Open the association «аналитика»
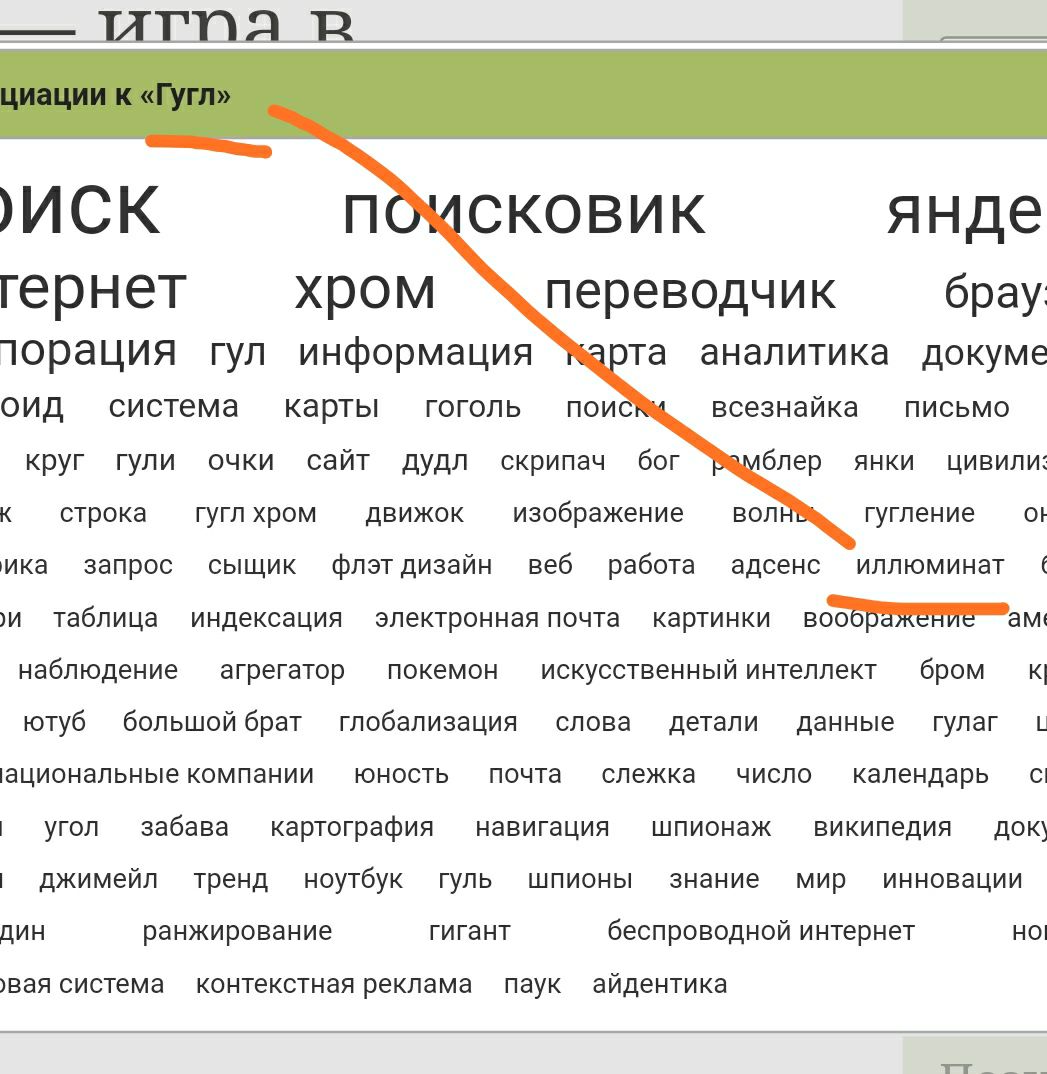The width and height of the screenshot is (1047, 1074). 794,353
